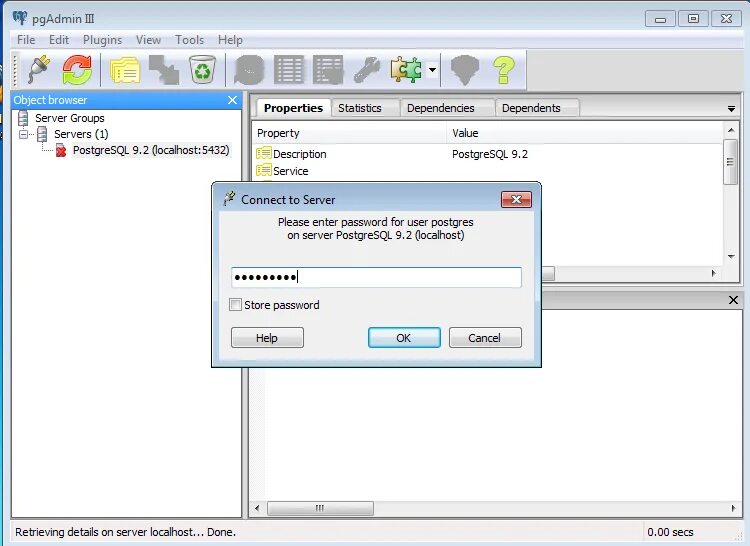750x546 pixels.
Task: Click the status bar retrieval message
Action: pos(125,532)
